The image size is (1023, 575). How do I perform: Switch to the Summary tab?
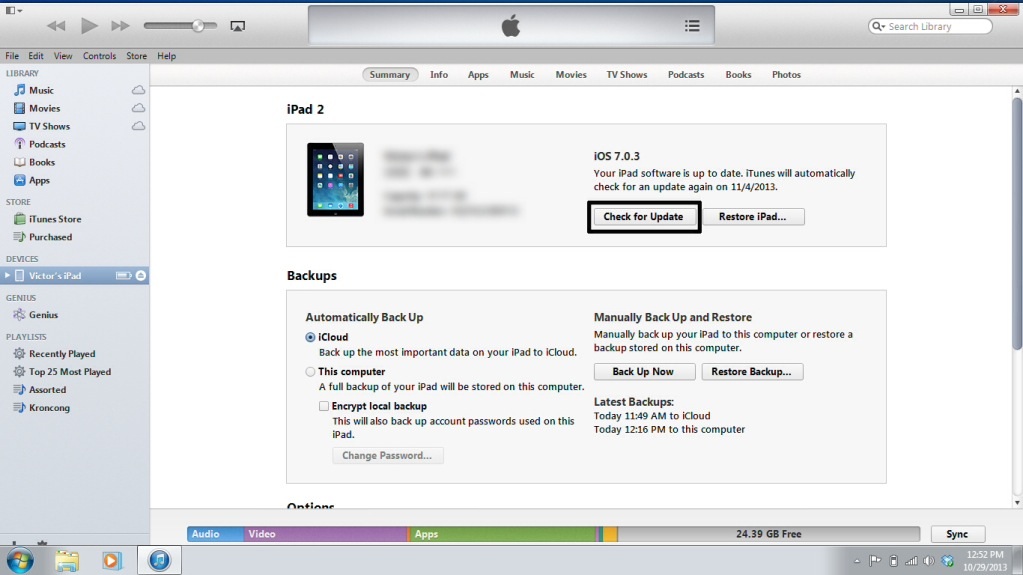(x=389, y=74)
